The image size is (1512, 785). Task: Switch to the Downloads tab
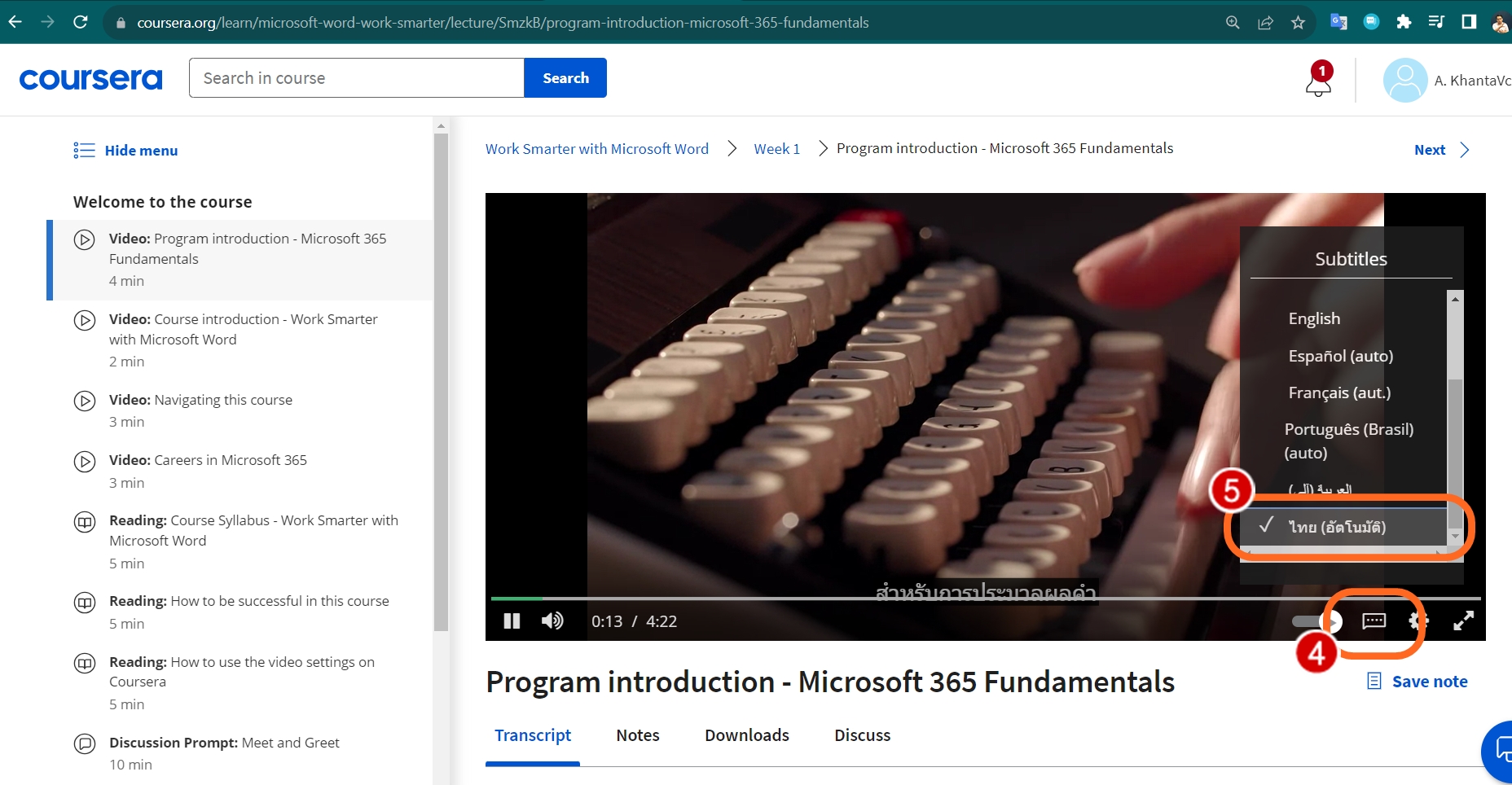tap(747, 735)
